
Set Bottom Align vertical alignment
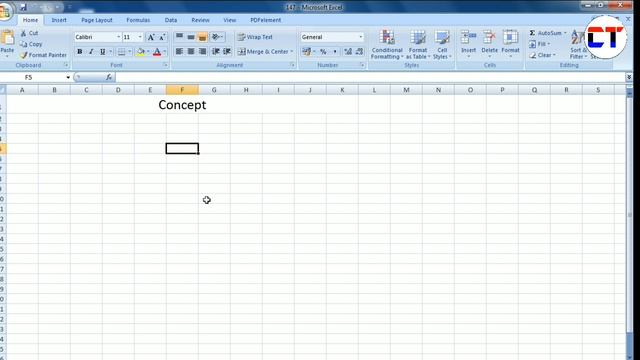[x=202, y=37]
